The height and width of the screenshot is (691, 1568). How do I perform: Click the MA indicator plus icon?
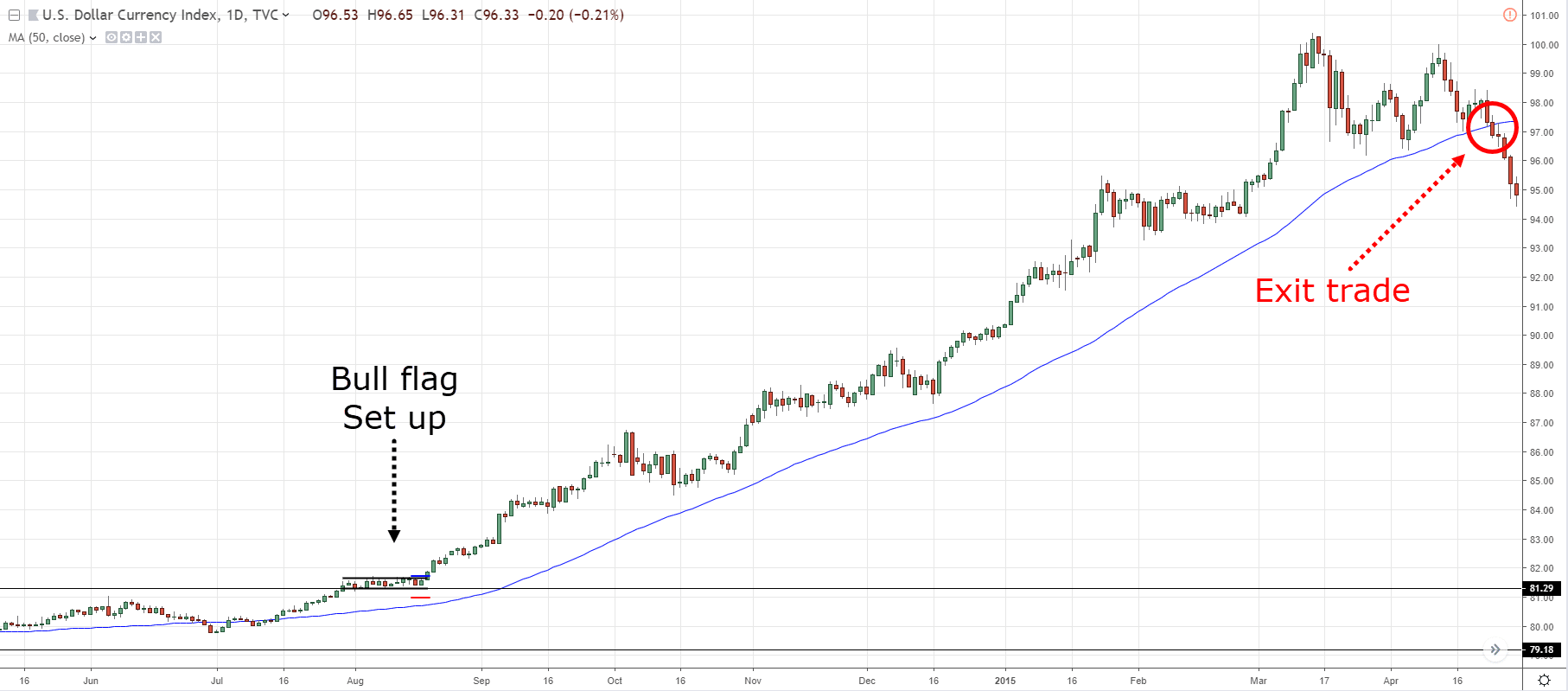pyautogui.click(x=141, y=37)
